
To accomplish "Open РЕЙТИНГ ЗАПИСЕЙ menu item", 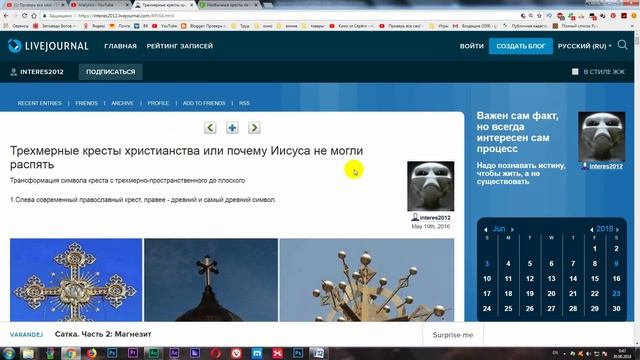I will [x=180, y=46].
